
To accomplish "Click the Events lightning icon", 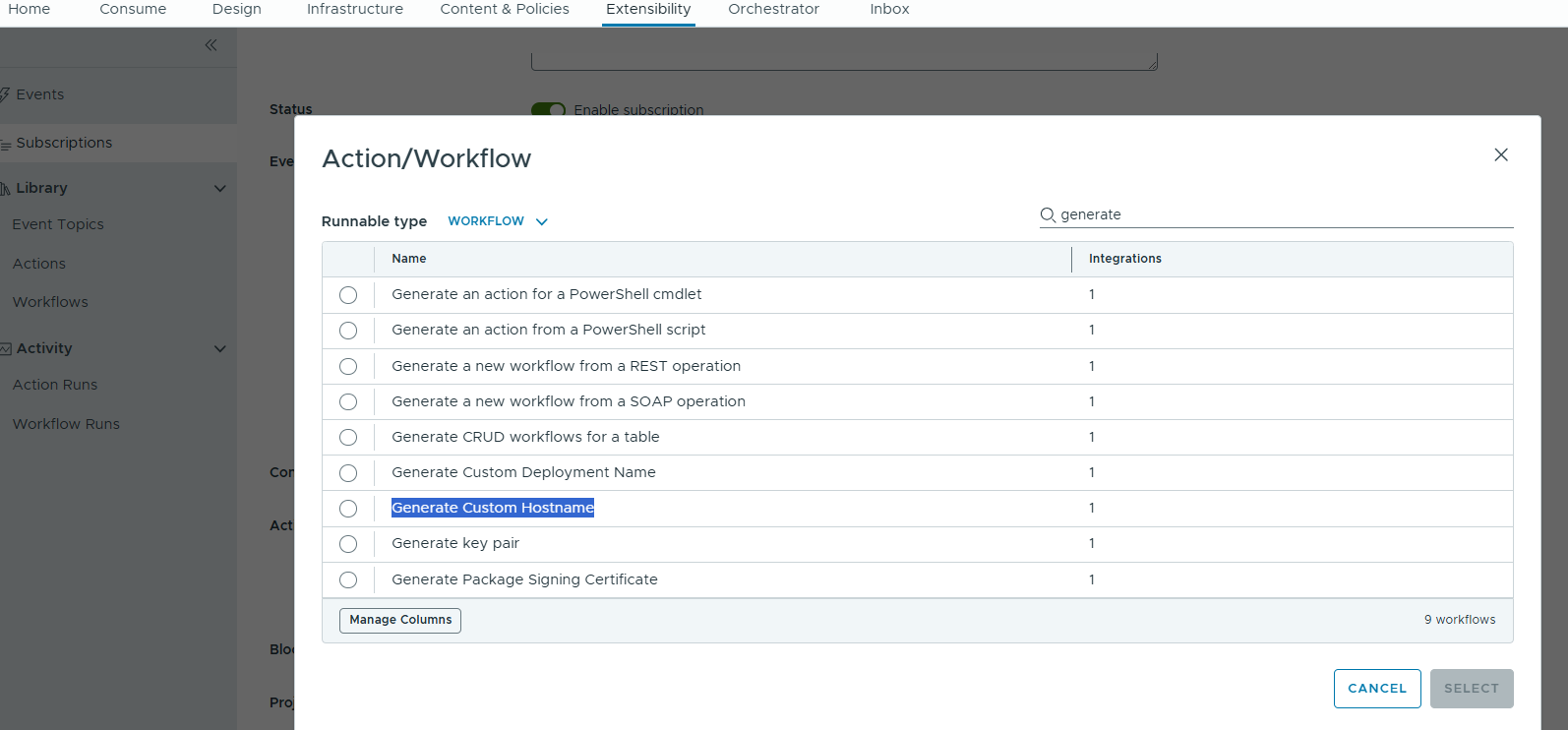I will click(x=5, y=94).
